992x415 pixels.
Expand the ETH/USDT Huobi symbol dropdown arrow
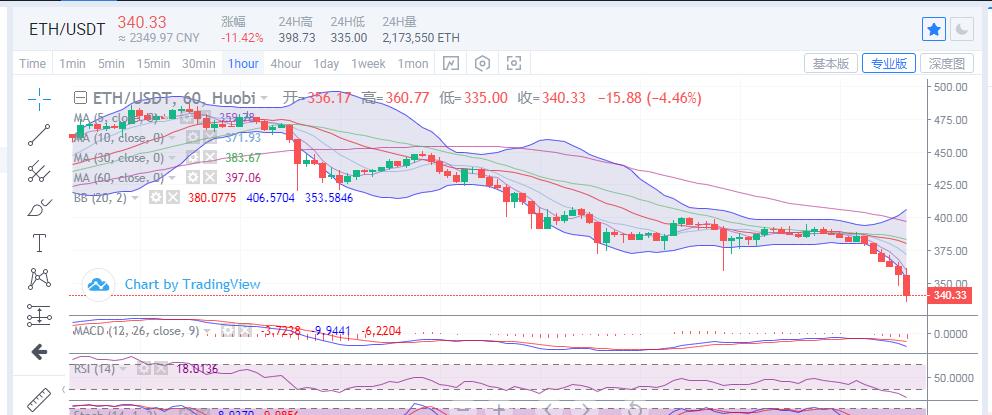pos(264,98)
